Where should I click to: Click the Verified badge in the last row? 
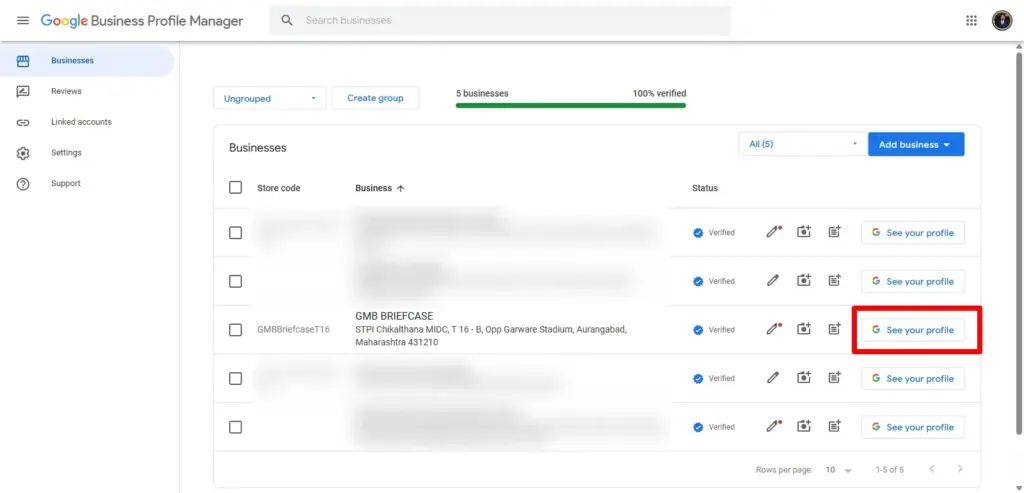pyautogui.click(x=714, y=427)
